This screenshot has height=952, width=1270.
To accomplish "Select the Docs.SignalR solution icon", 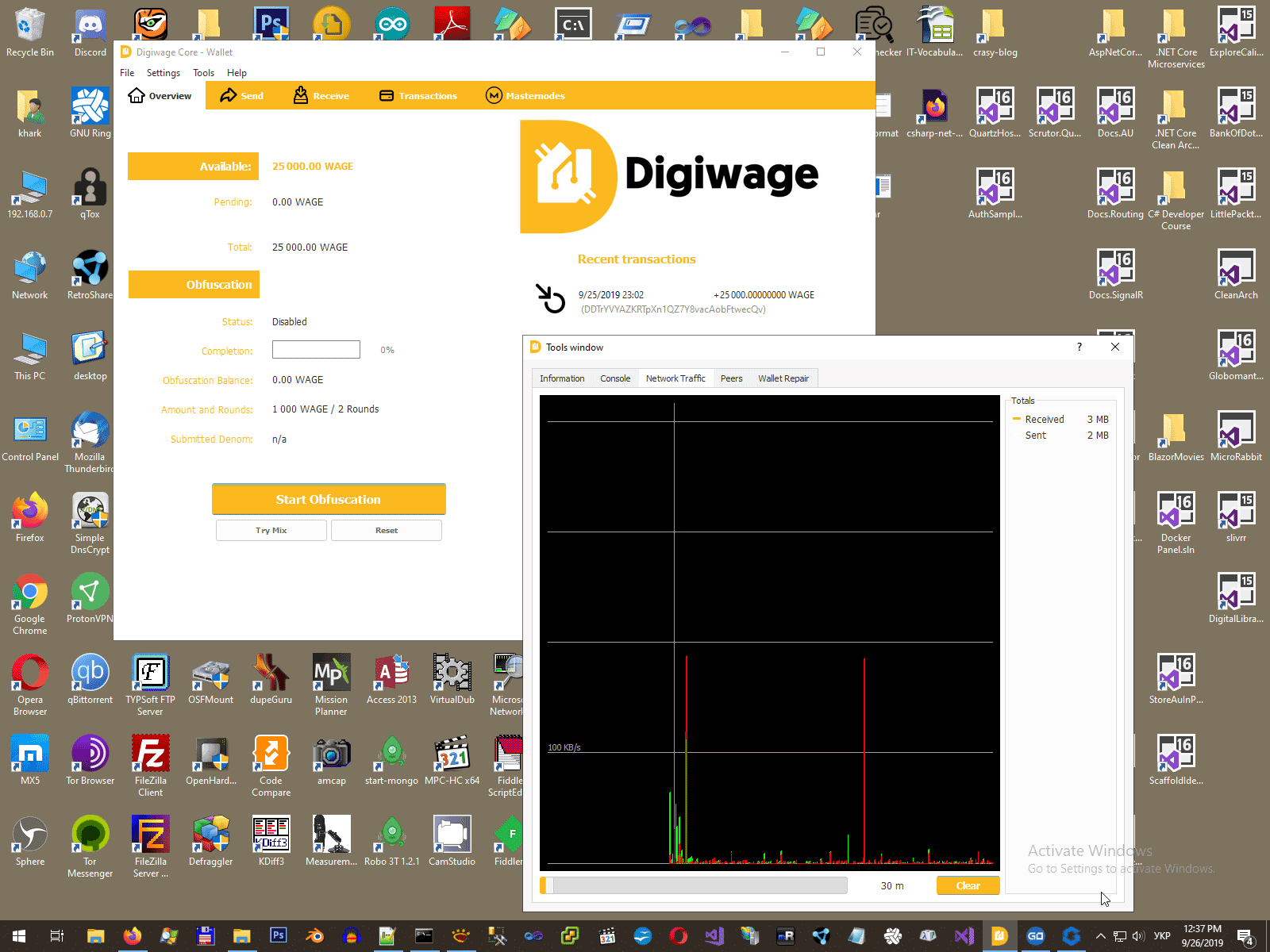I will tap(1115, 275).
